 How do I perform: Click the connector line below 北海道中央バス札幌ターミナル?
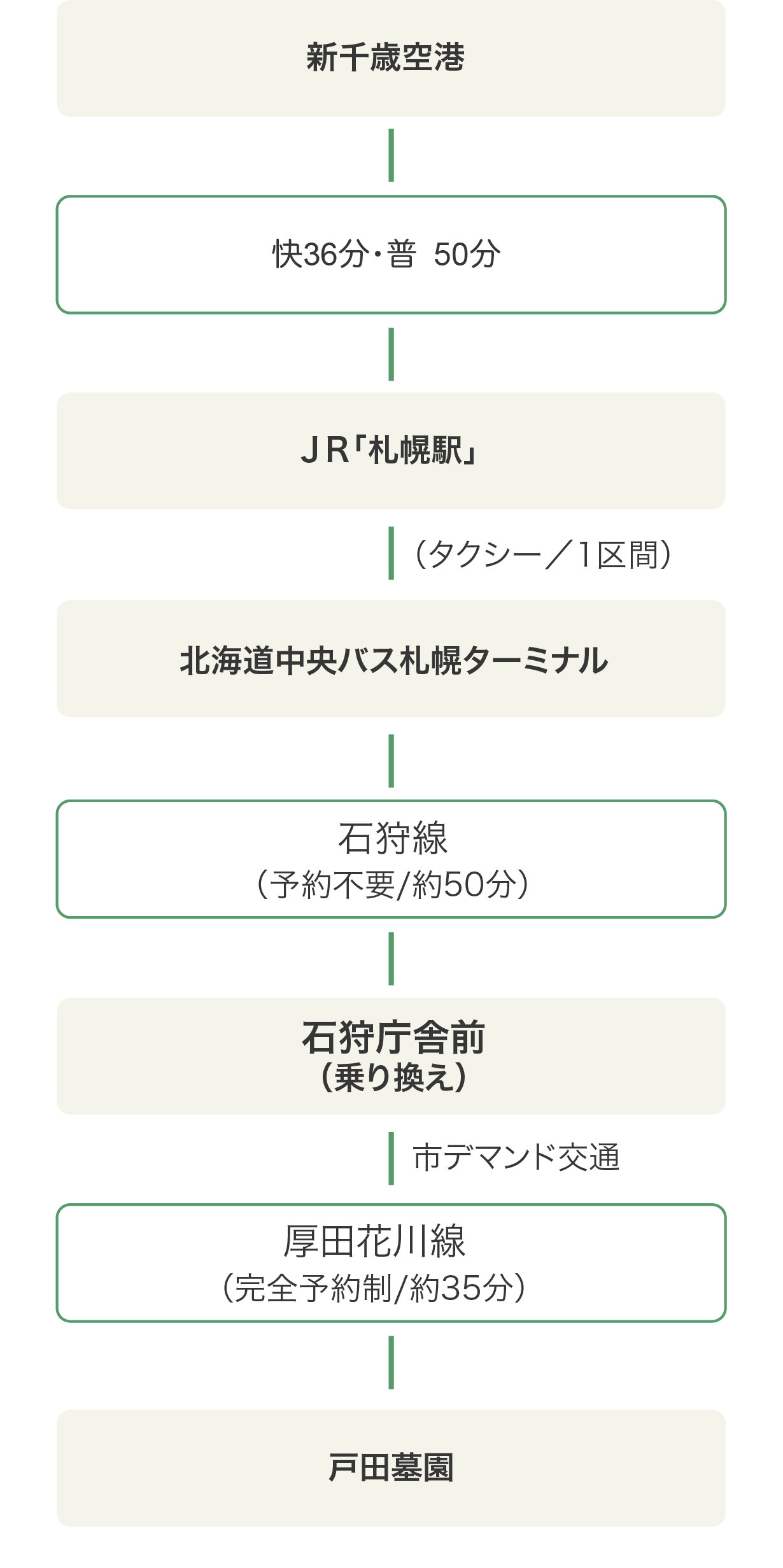click(391, 761)
